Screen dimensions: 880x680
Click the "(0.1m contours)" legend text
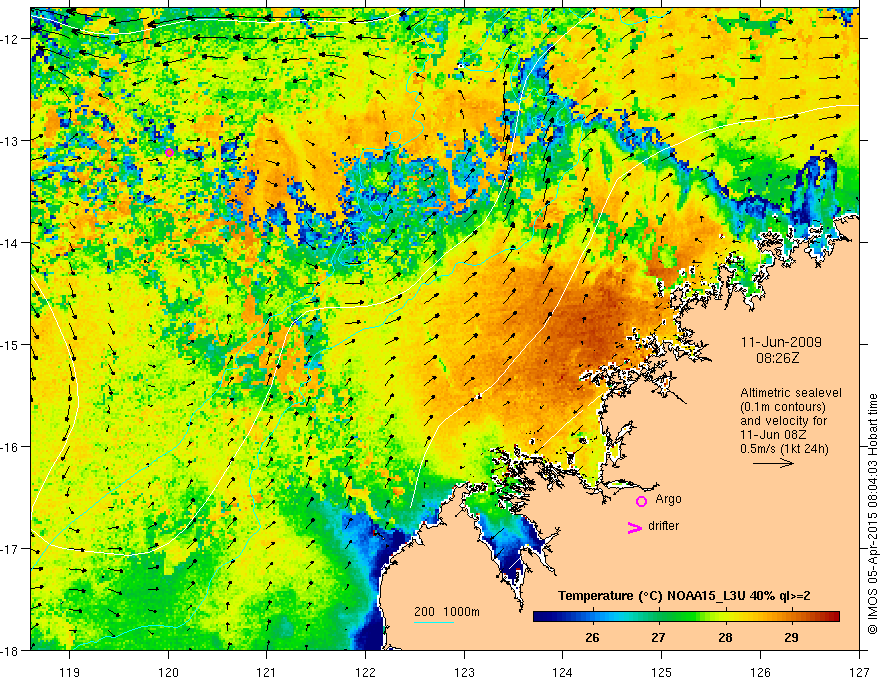783,407
